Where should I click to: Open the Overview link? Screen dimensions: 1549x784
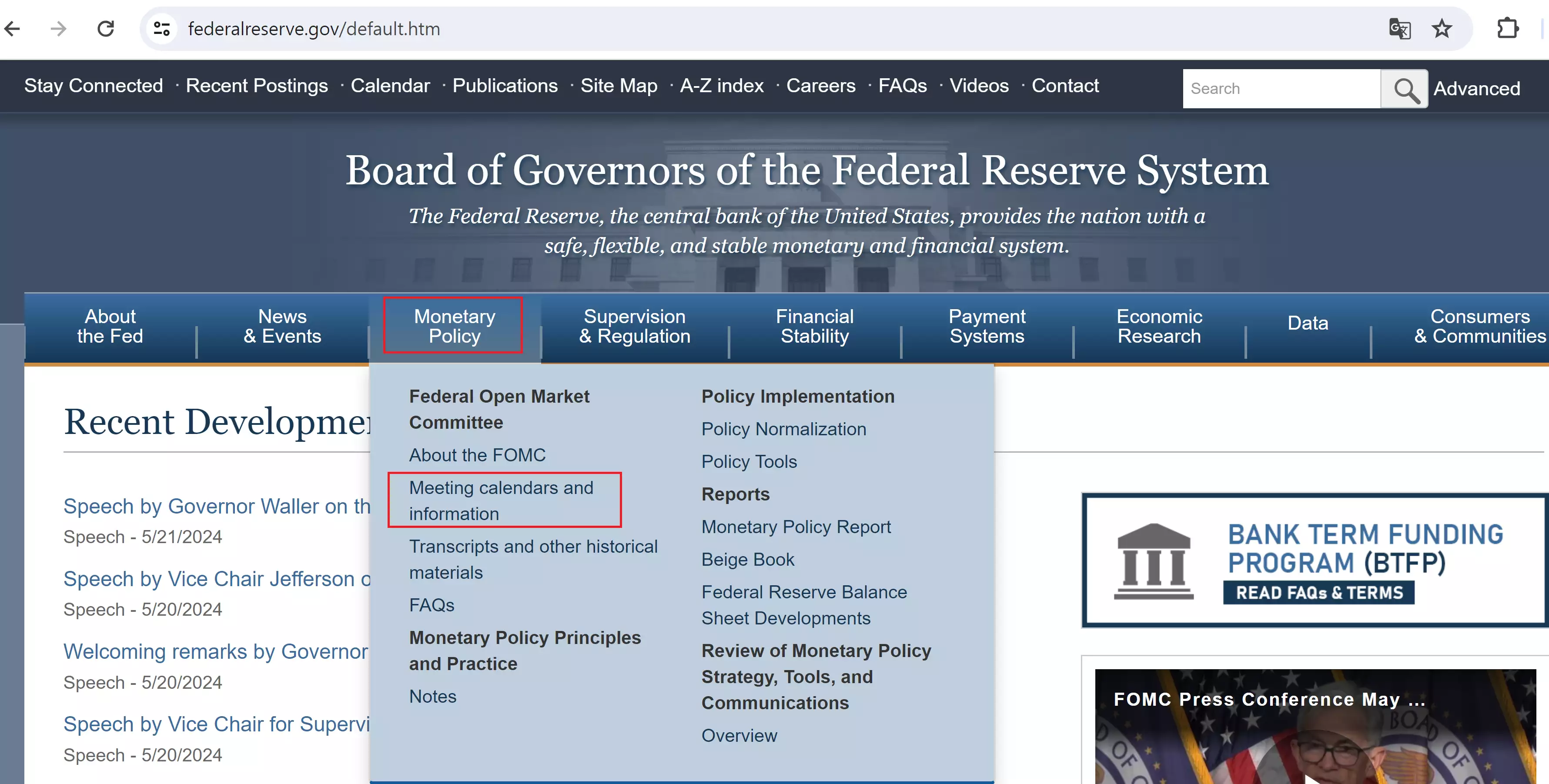(x=739, y=735)
